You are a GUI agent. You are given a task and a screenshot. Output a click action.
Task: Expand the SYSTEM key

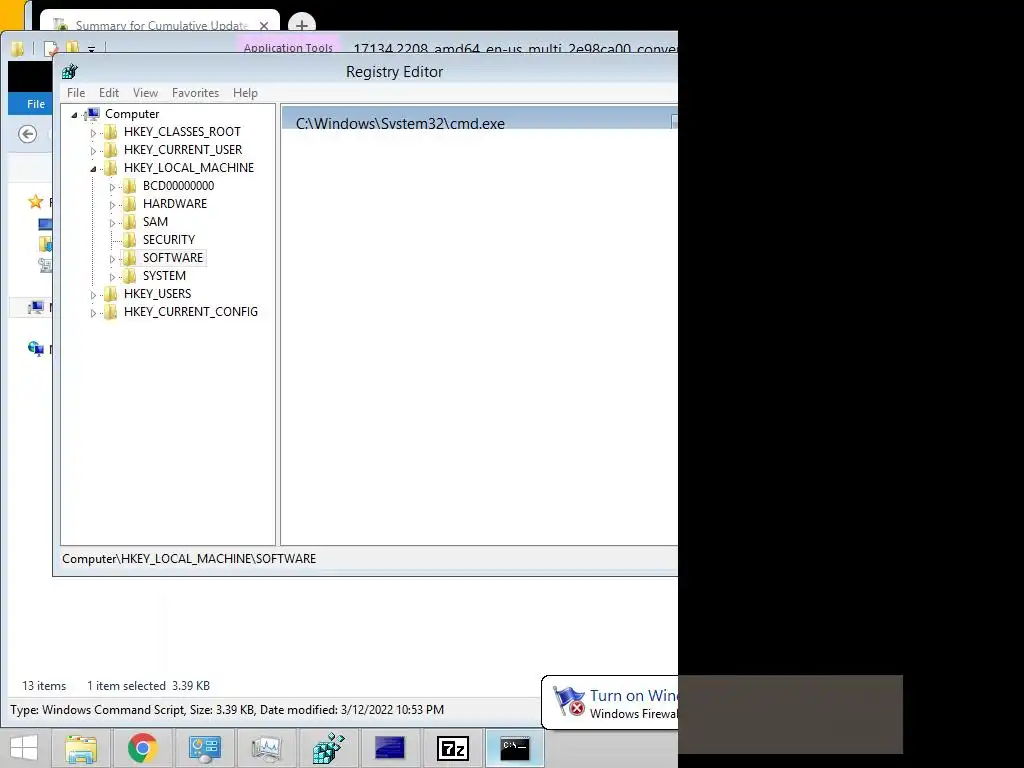point(112,277)
